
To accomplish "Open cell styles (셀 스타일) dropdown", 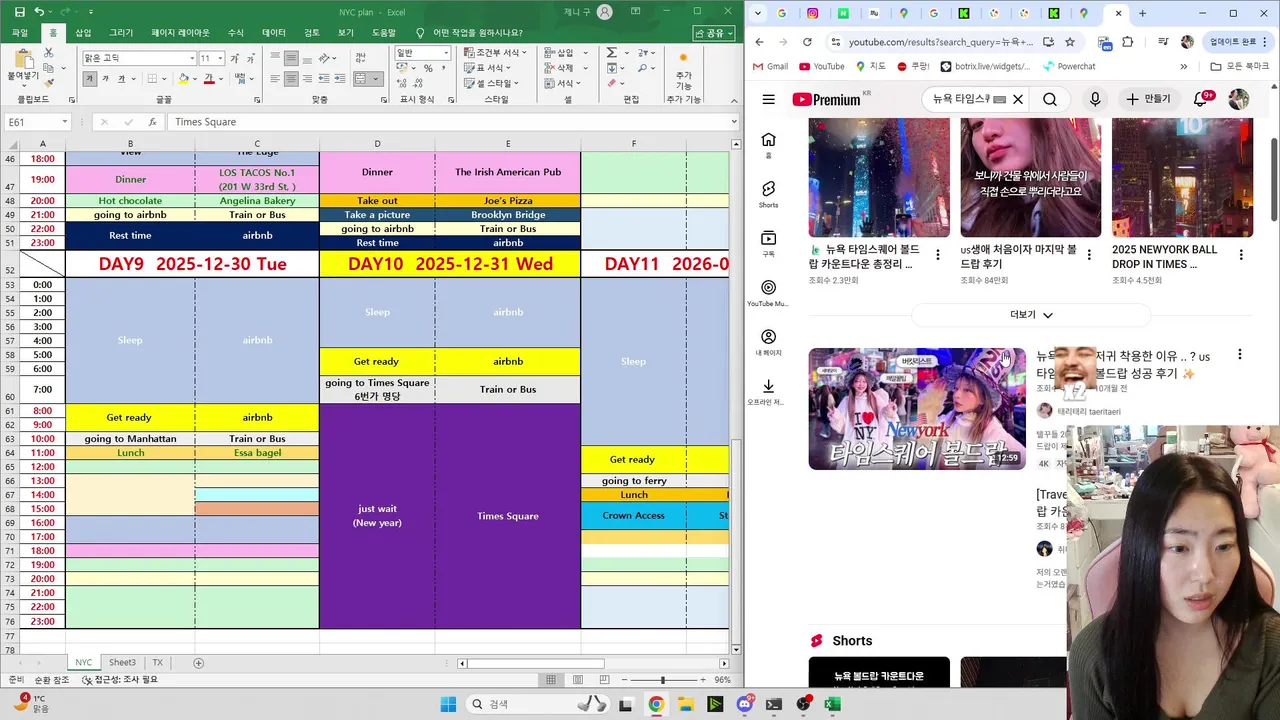I will 493,83.
